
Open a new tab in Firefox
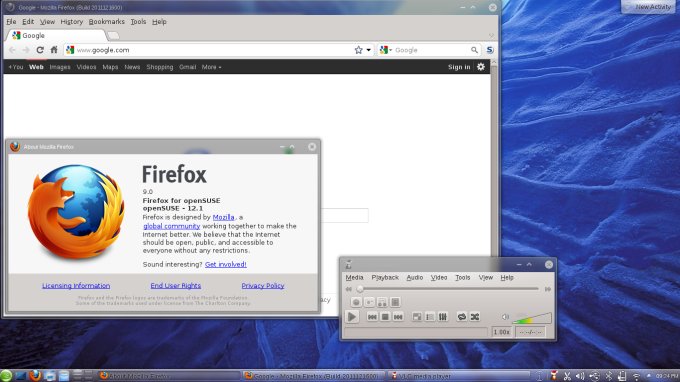(113, 36)
